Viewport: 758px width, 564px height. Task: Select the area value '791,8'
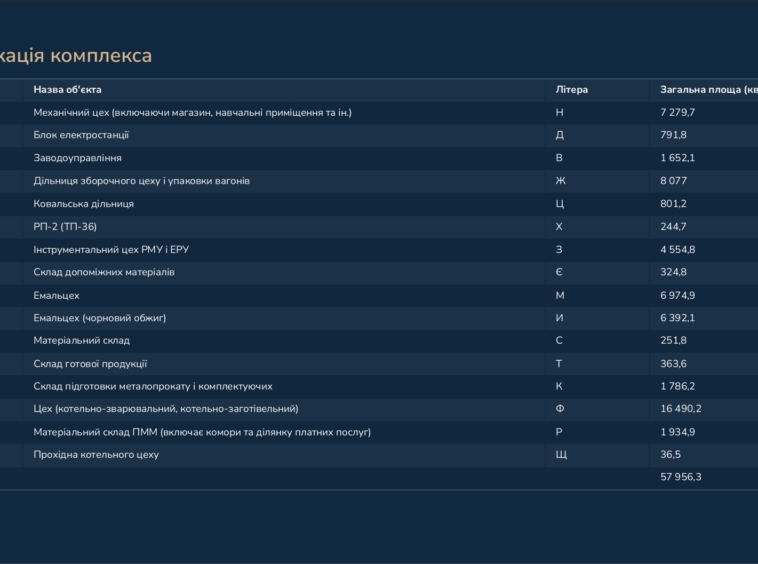(673, 135)
